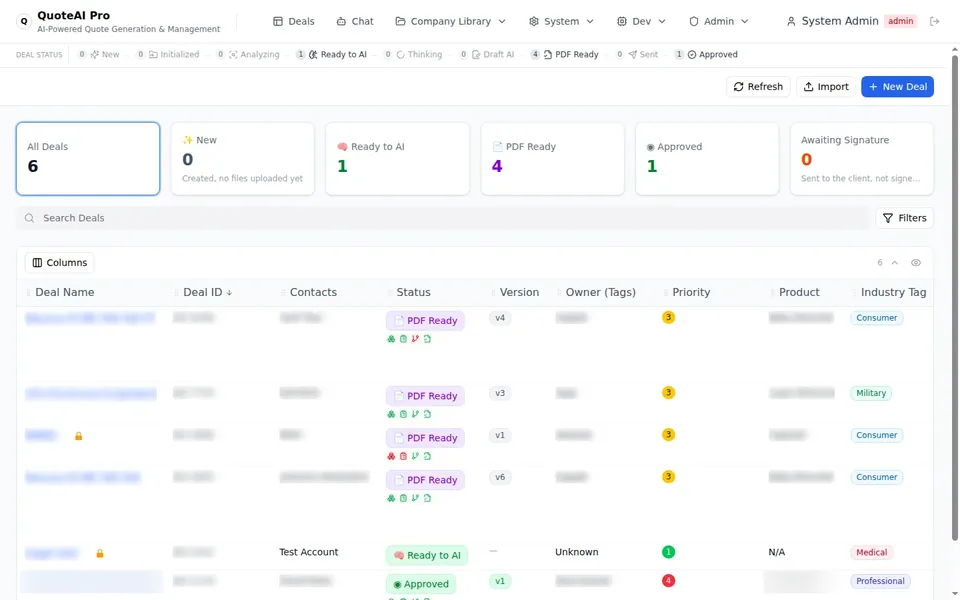Click the red priority 4 badge
This screenshot has width=960, height=600.
[x=668, y=580]
